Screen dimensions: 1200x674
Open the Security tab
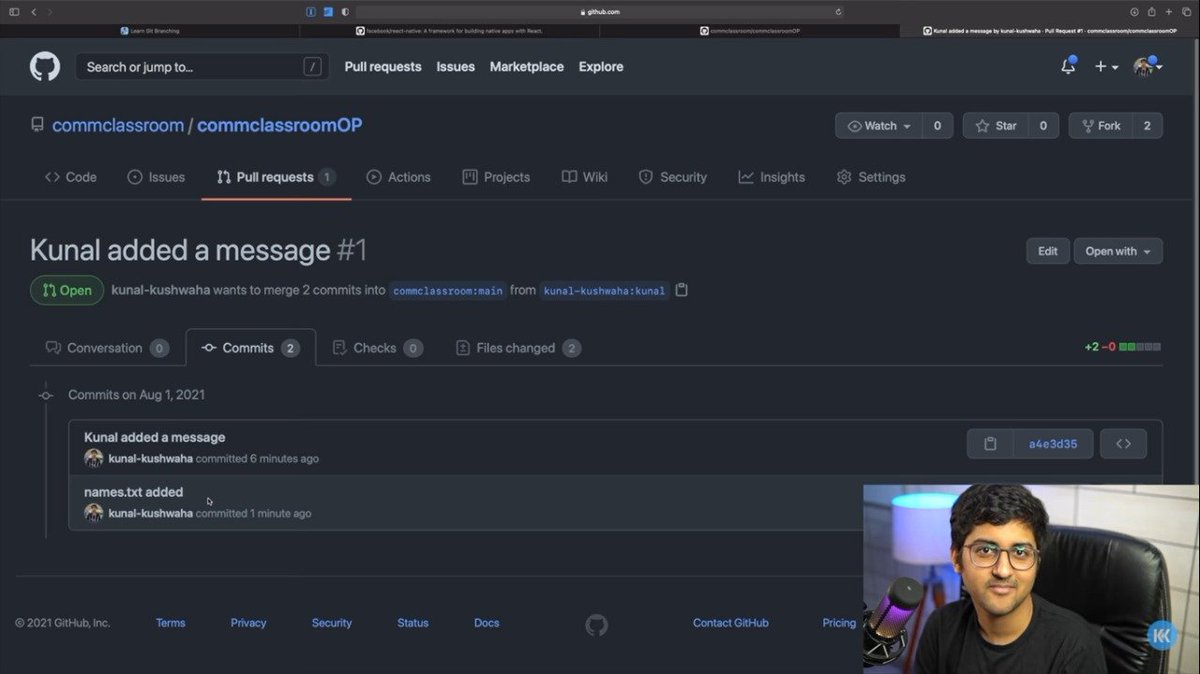click(673, 177)
